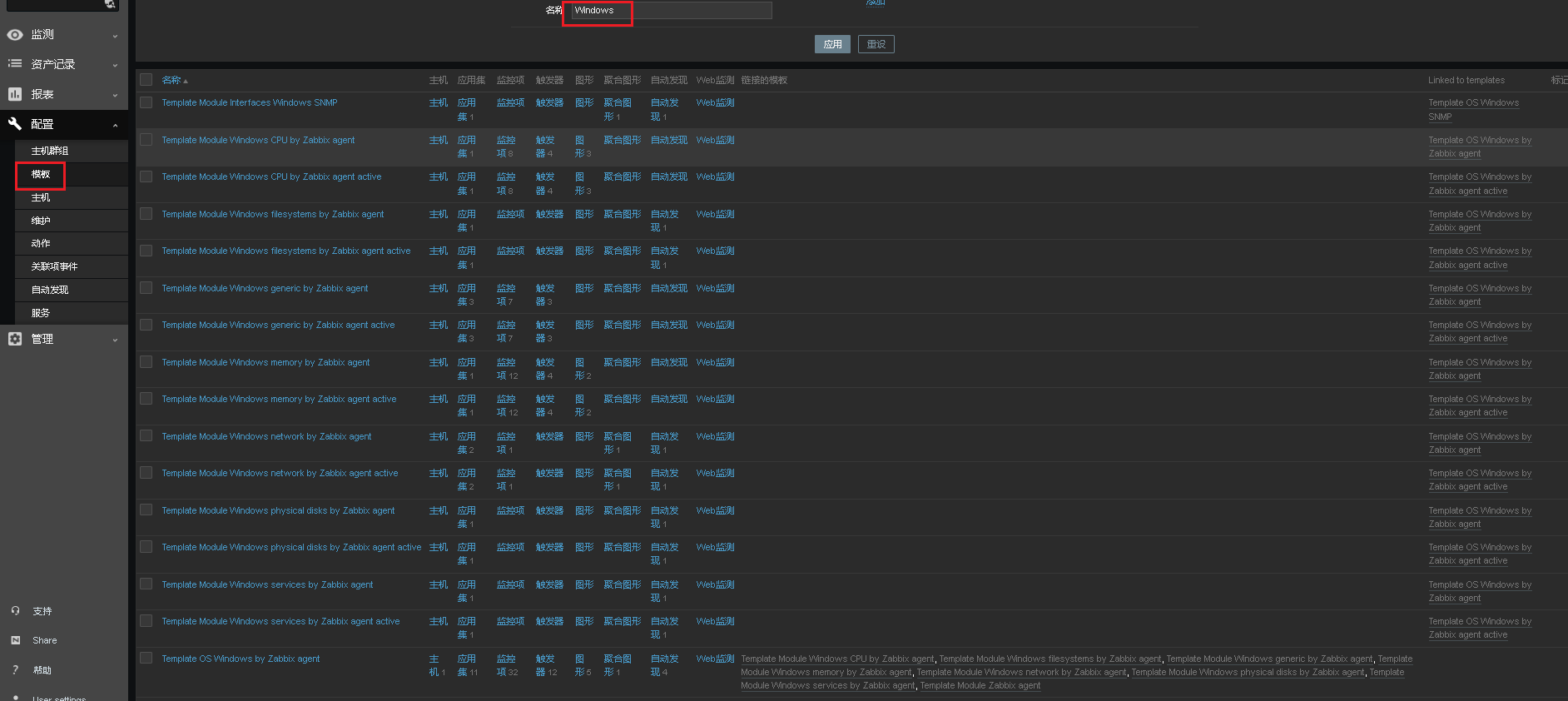Open Template Module Windows network by Zabbix agent
Image resolution: width=1568 pixels, height=701 pixels.
click(266, 436)
